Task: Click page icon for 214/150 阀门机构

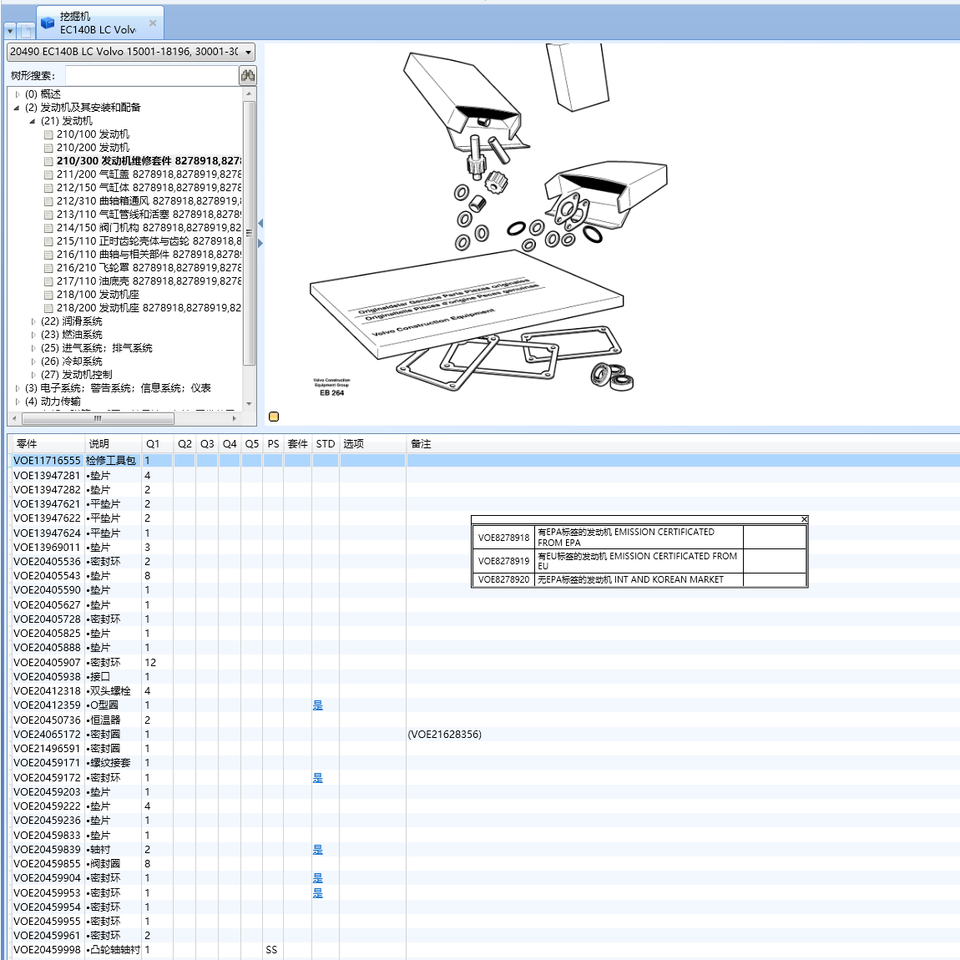Action: click(48, 228)
